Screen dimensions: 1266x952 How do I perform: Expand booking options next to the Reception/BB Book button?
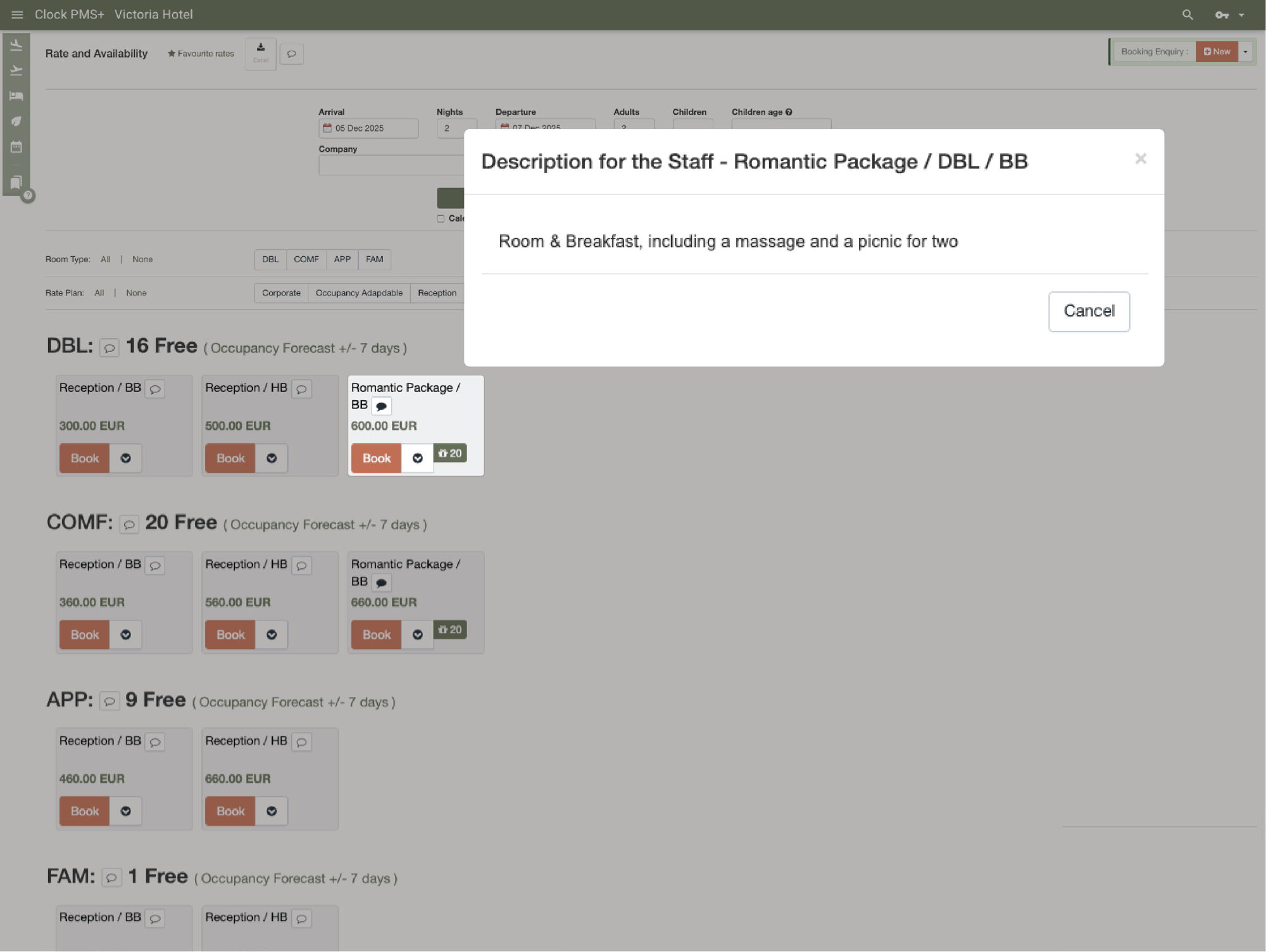(125, 458)
